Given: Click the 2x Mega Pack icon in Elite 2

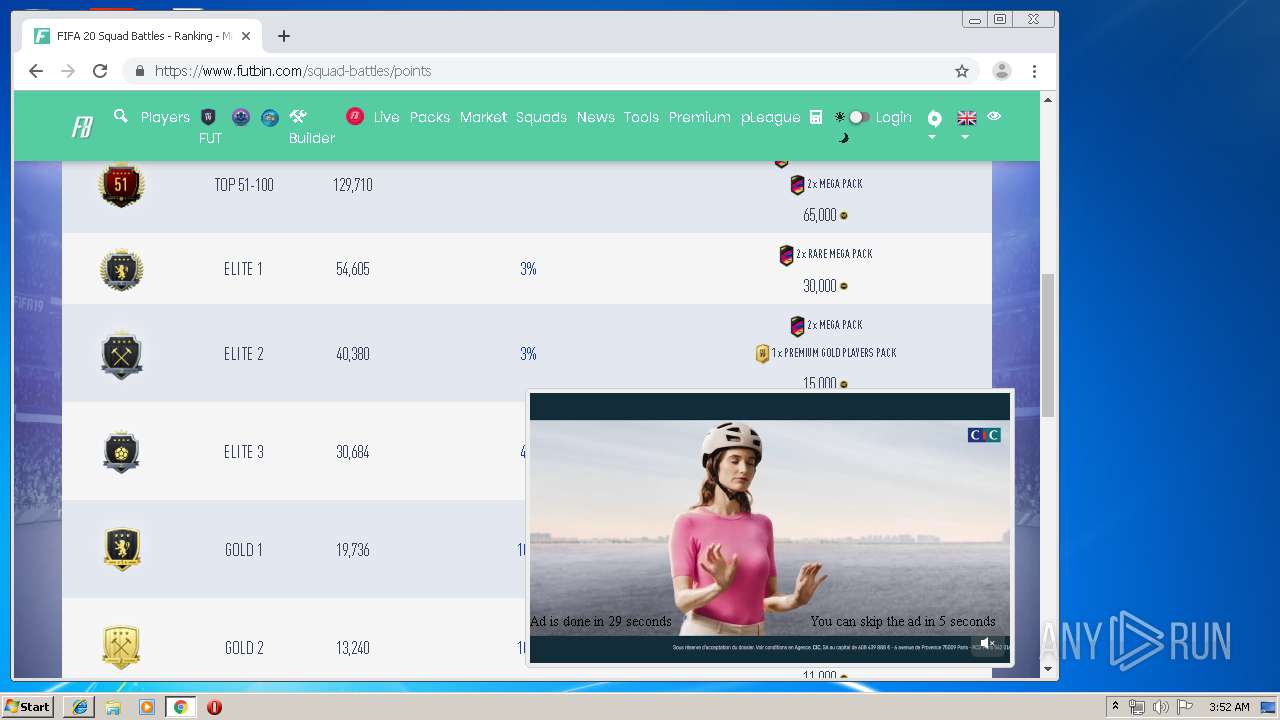Looking at the screenshot, I should (797, 326).
